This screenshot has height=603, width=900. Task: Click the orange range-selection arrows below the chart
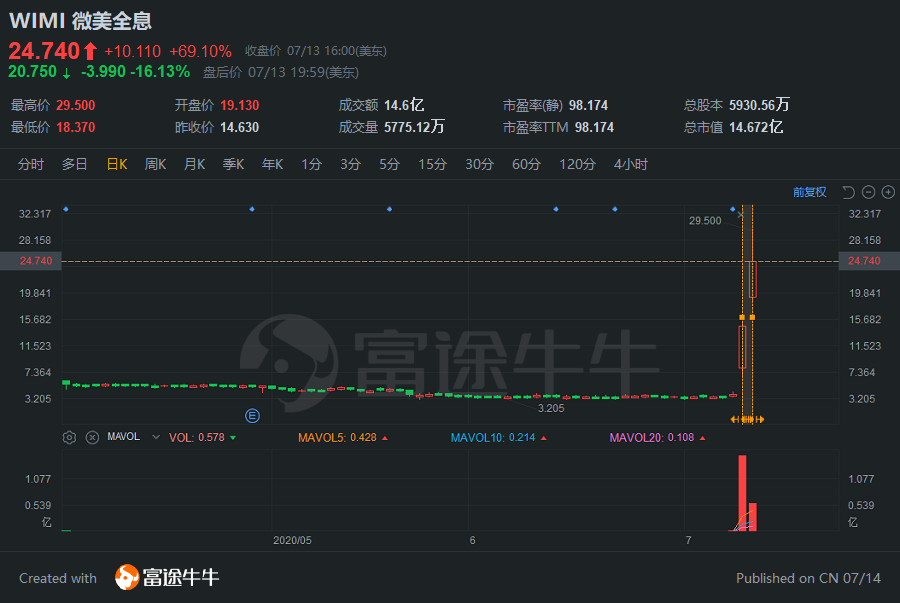pyautogui.click(x=747, y=419)
